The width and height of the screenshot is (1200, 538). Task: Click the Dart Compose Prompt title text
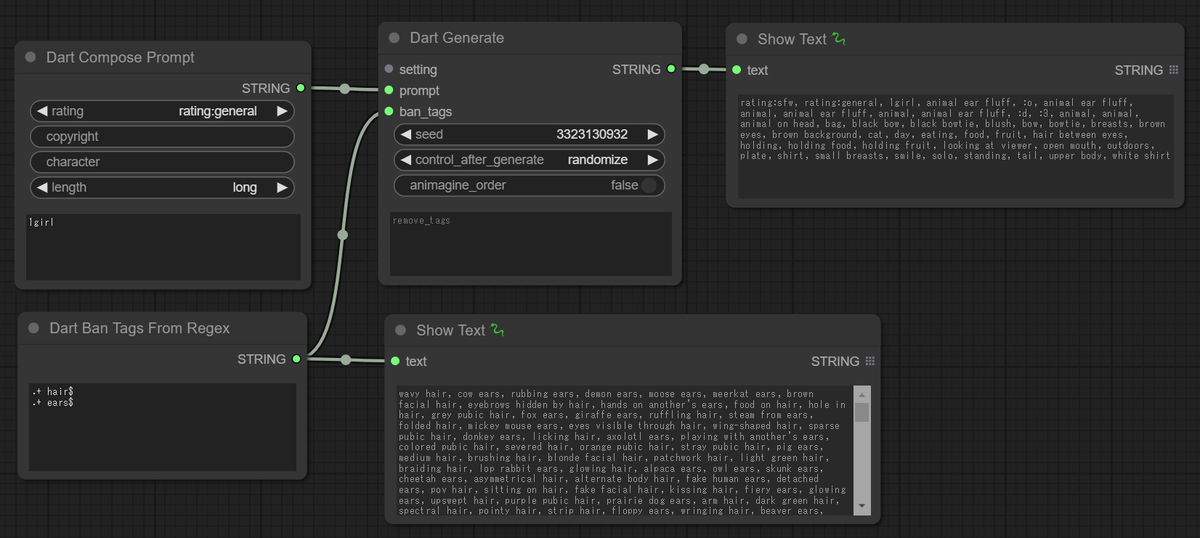(120, 58)
